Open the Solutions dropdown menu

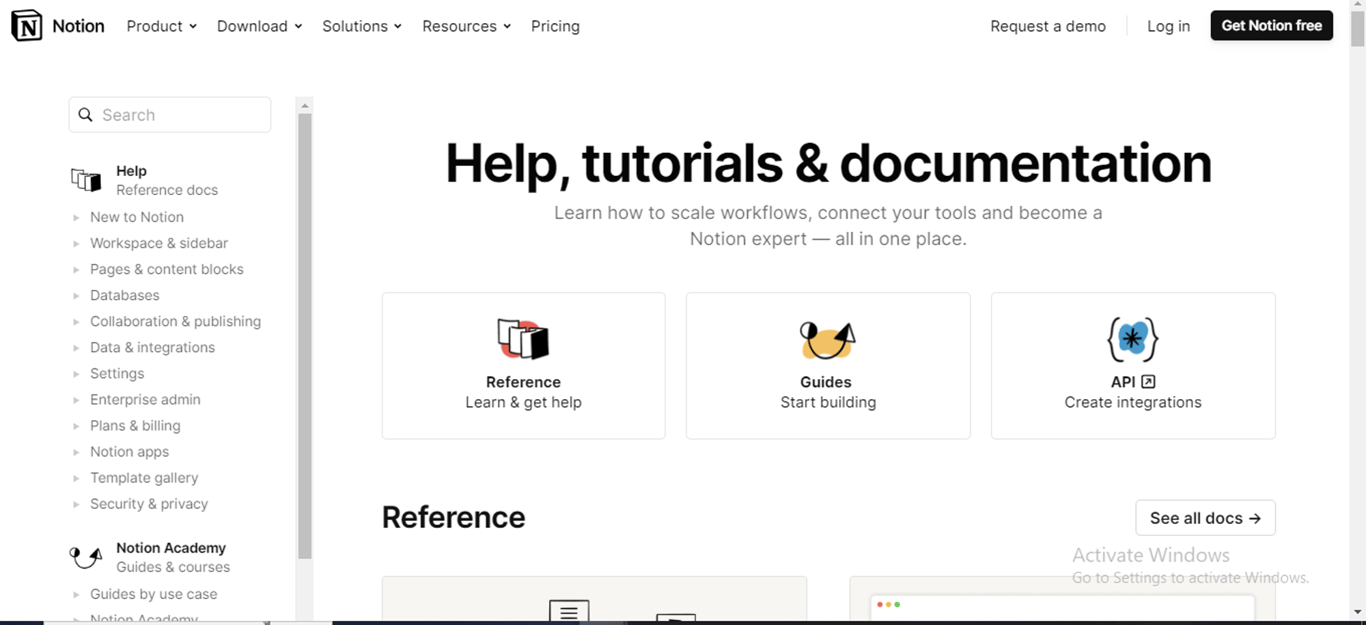point(361,26)
